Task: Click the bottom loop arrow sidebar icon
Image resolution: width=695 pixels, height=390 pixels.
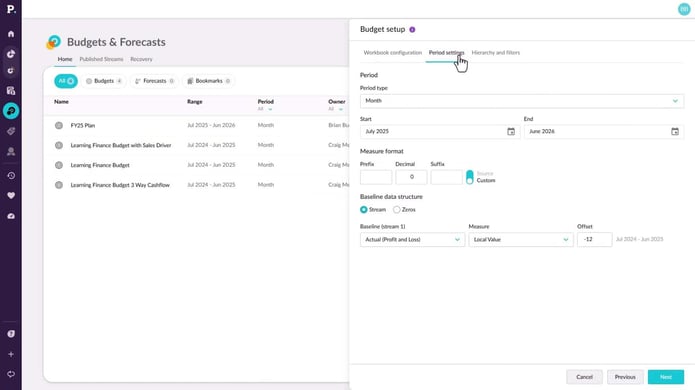Action: pos(11,374)
